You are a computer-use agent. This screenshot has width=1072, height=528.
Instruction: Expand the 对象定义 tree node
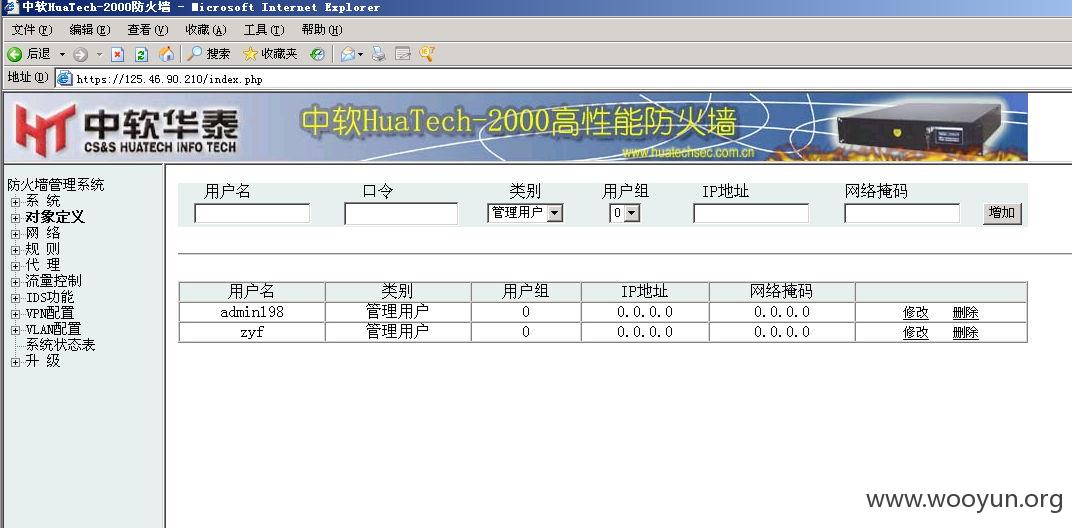pyautogui.click(x=15, y=218)
